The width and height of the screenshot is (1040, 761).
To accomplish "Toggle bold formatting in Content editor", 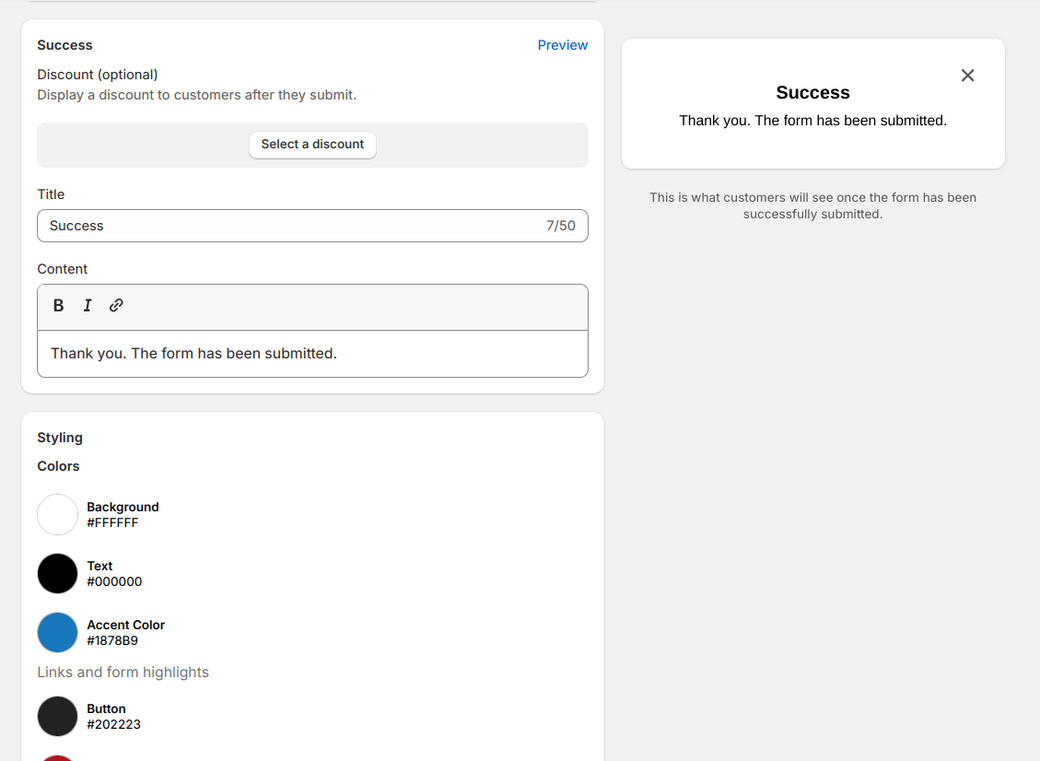I will click(58, 305).
